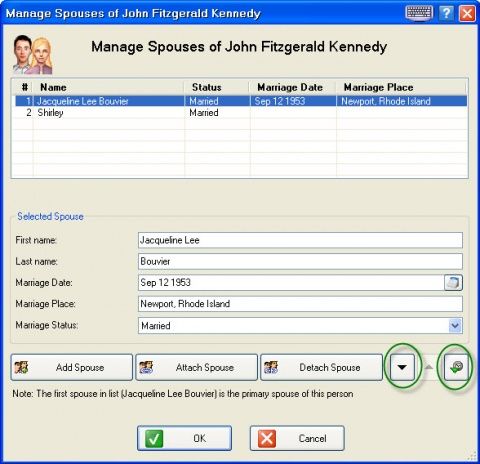Click the Status column header
Screen dimensions: 480x464
pyautogui.click(x=217, y=87)
